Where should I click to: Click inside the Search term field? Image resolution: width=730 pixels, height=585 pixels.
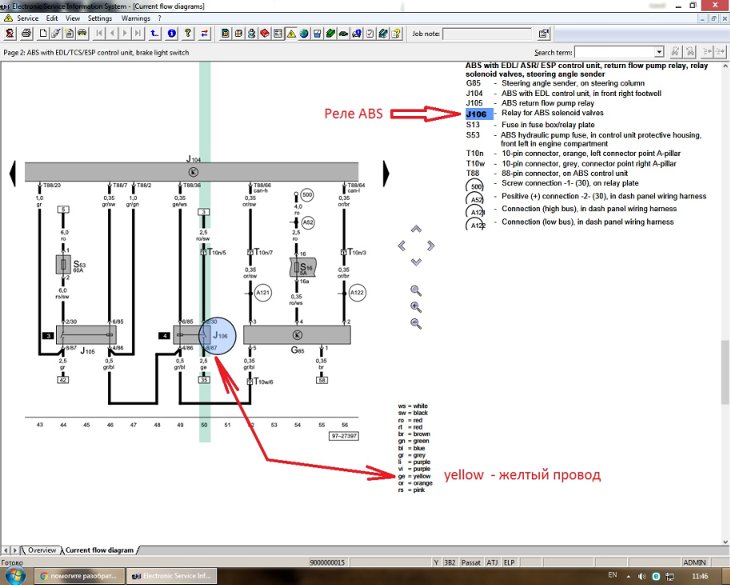(615, 52)
